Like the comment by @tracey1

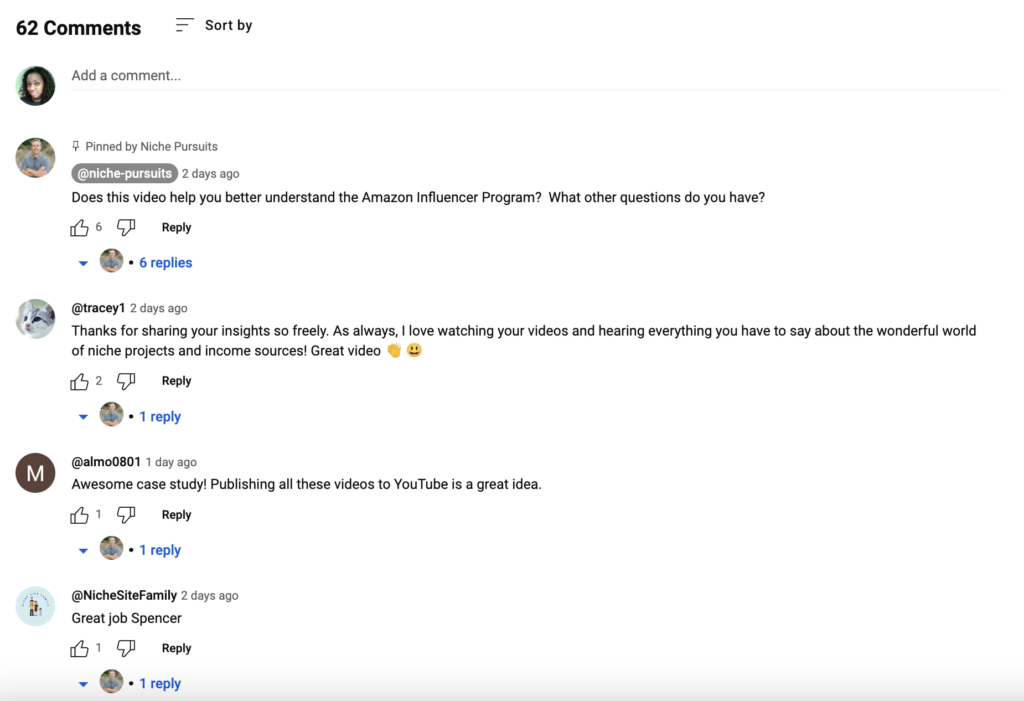[79, 381]
